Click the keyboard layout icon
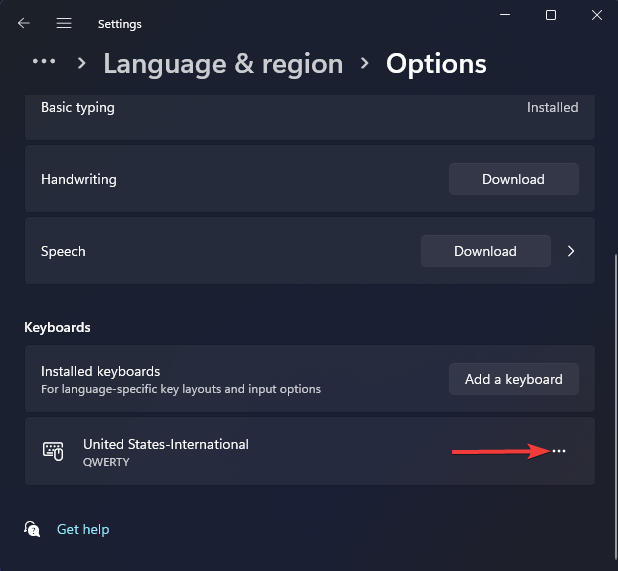The width and height of the screenshot is (618, 571). (53, 451)
